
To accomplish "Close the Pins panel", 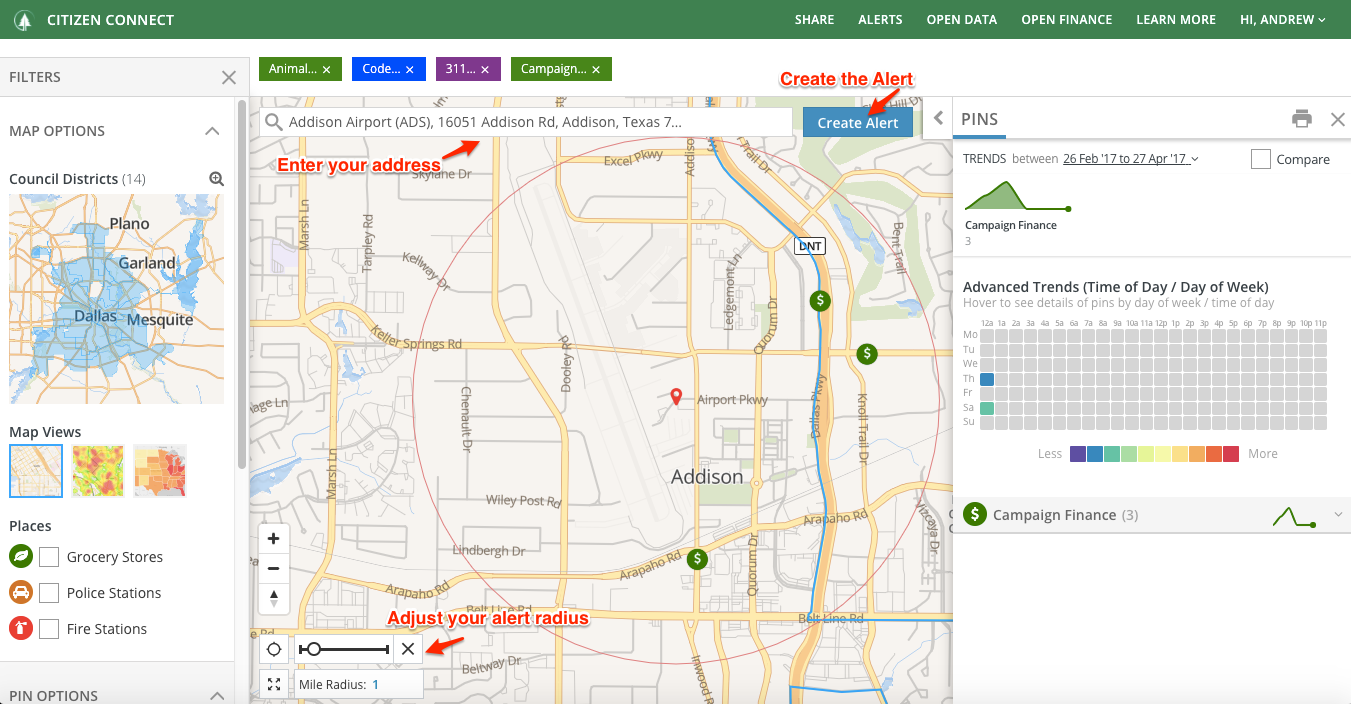I will tap(1338, 119).
